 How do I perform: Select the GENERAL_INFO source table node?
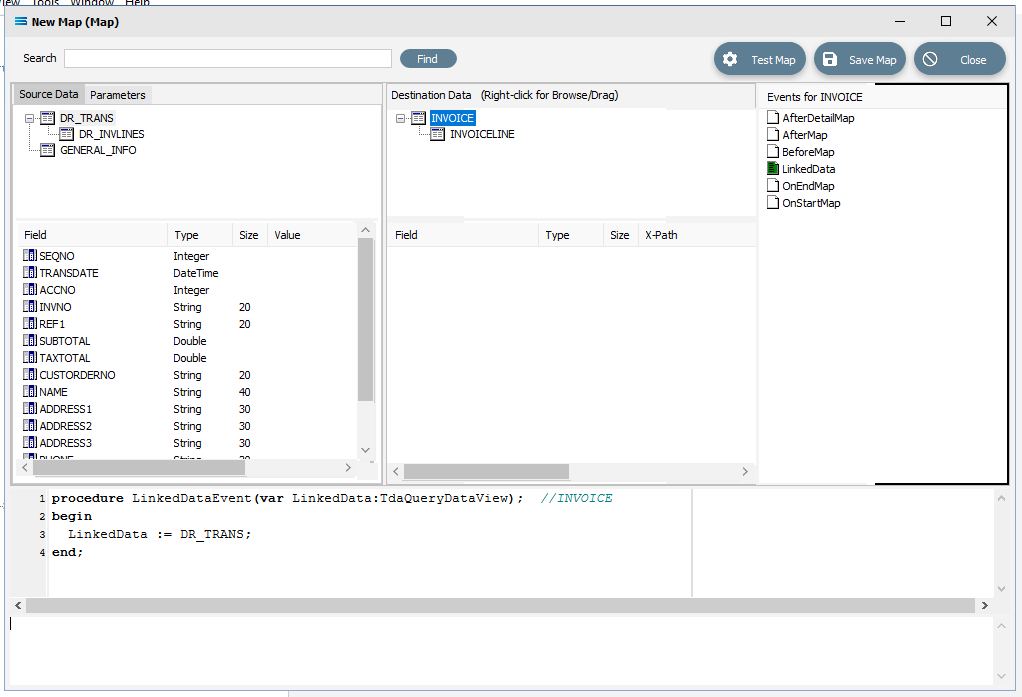98,151
